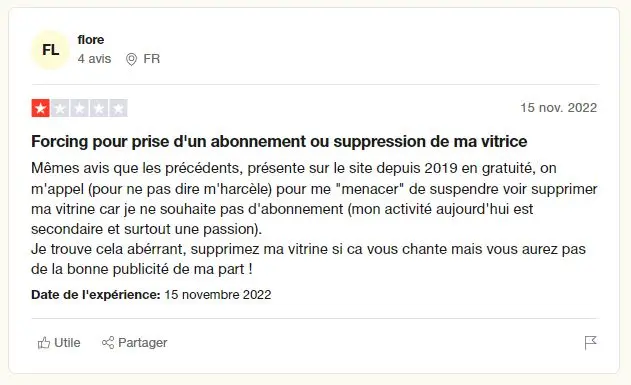Viewport: 631px width, 385px height.
Task: Click the fifth grey star in rating
Action: pyautogui.click(x=118, y=108)
